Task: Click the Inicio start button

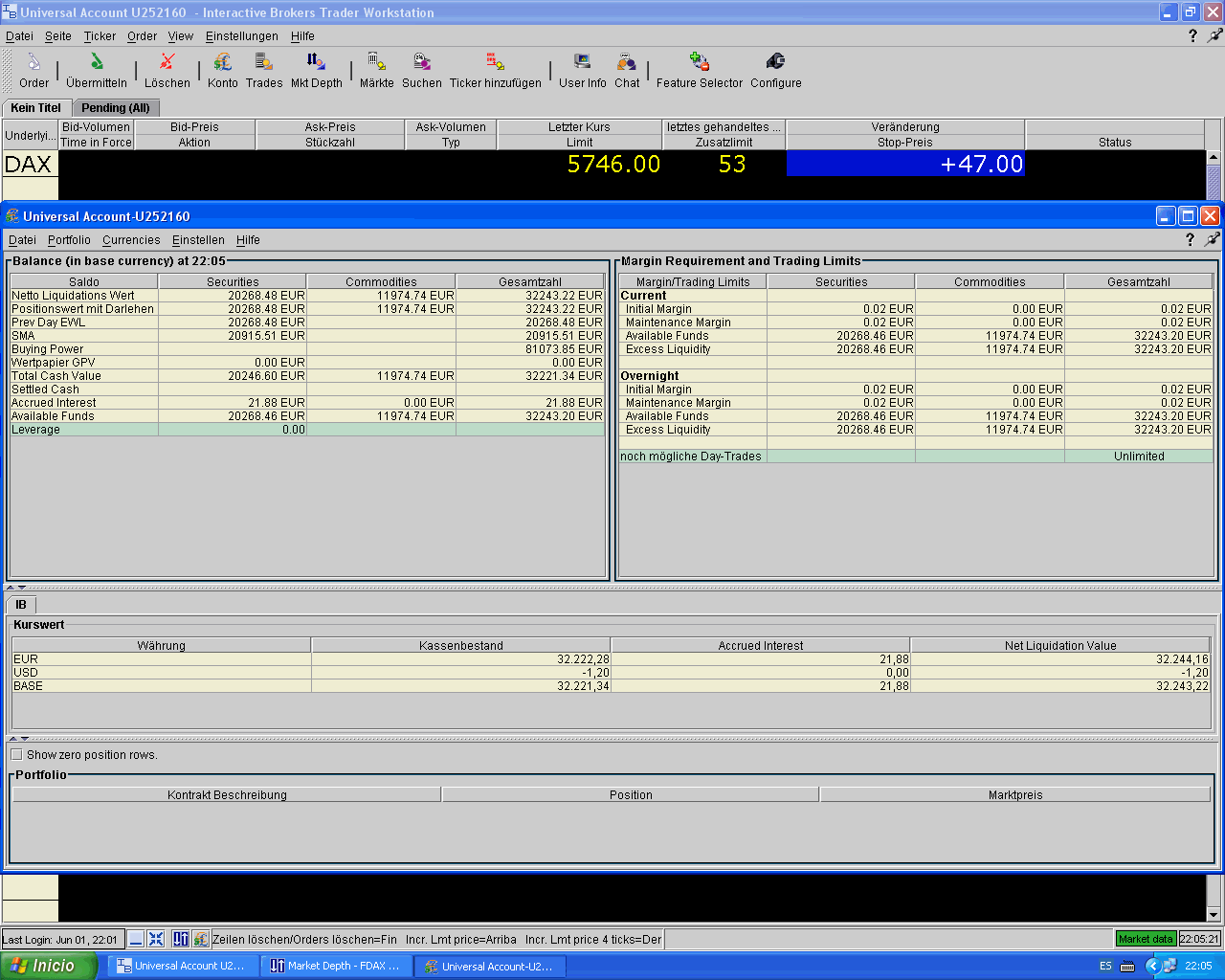Action: (x=48, y=966)
